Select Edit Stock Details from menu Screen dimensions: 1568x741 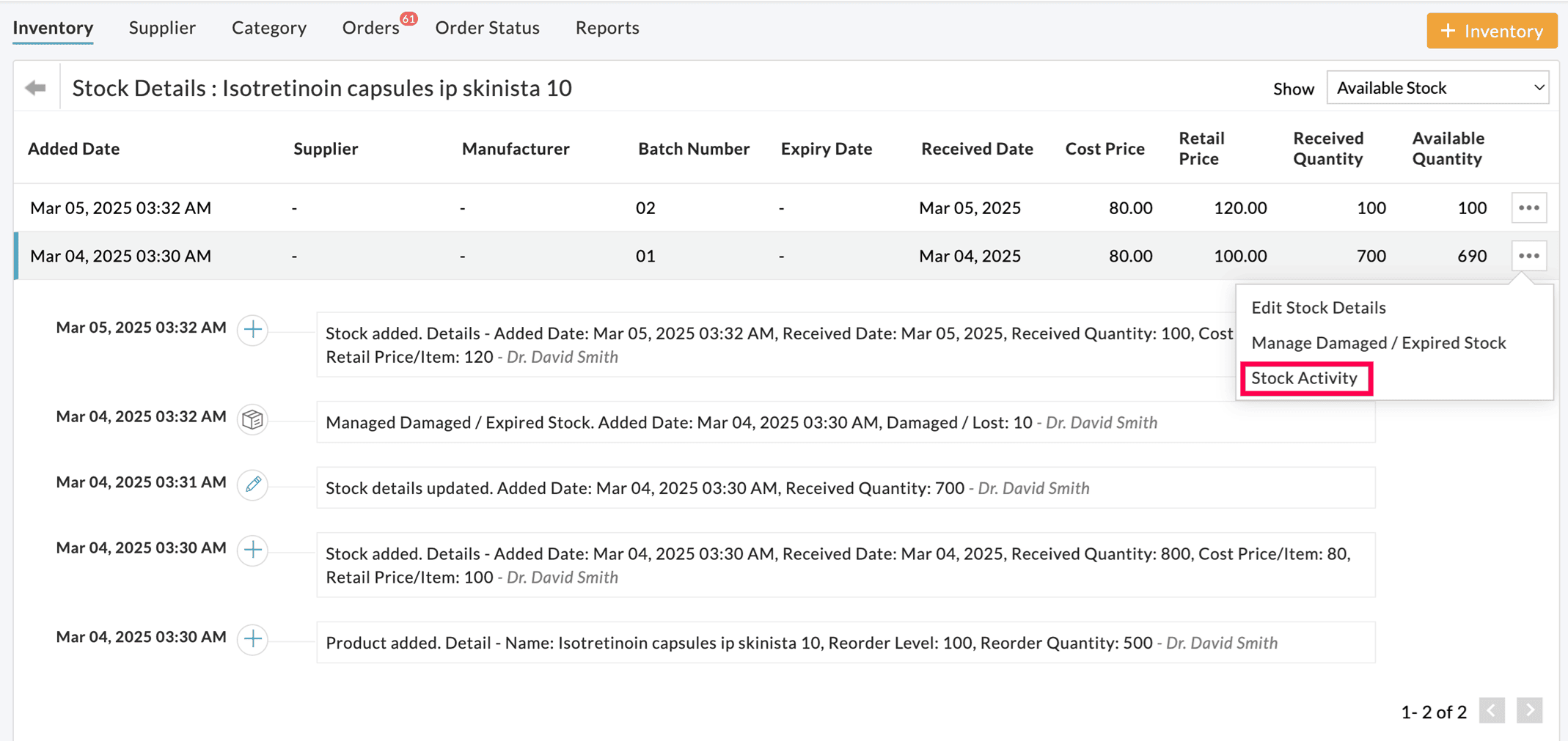tap(1318, 308)
